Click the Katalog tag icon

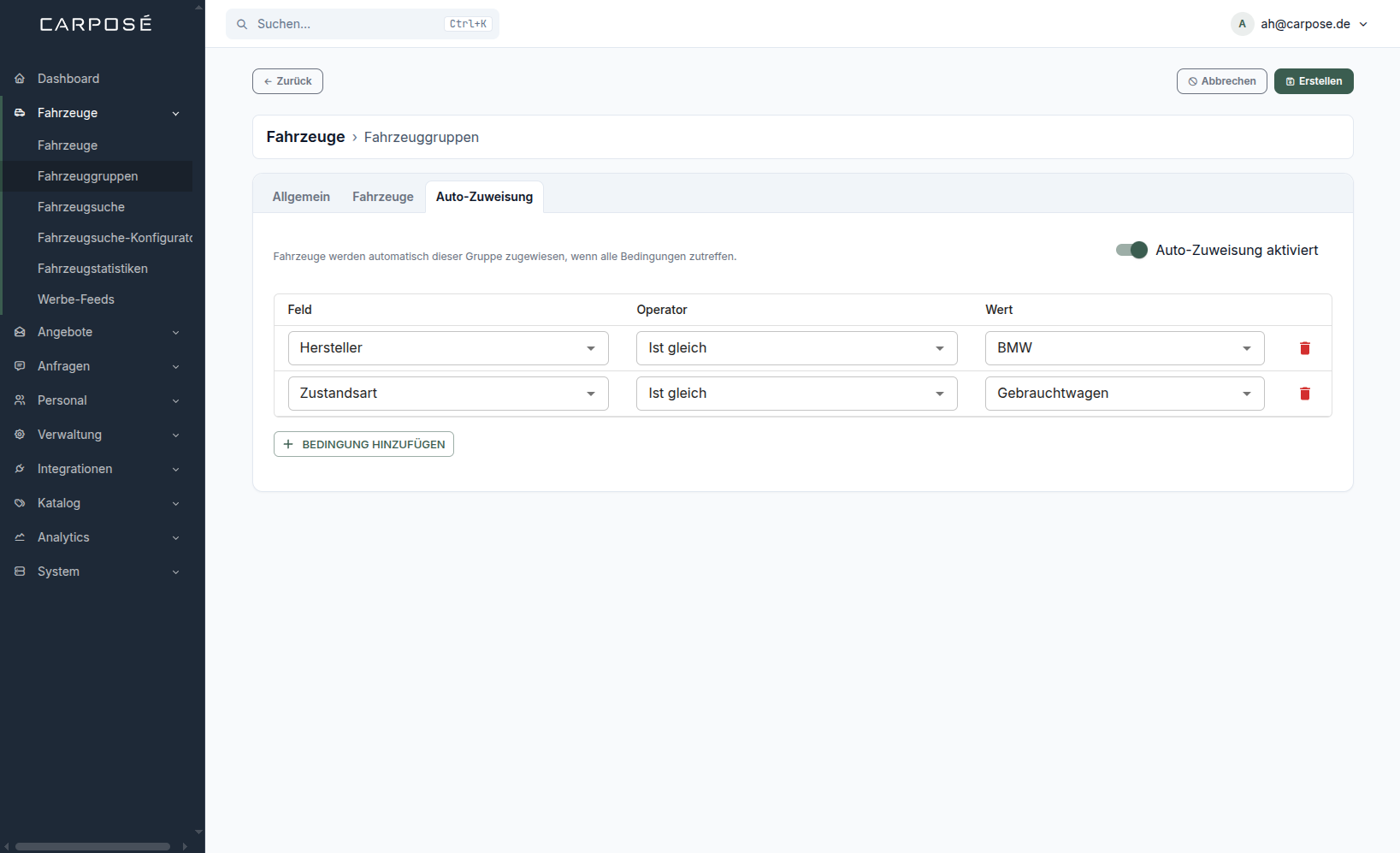coord(20,503)
